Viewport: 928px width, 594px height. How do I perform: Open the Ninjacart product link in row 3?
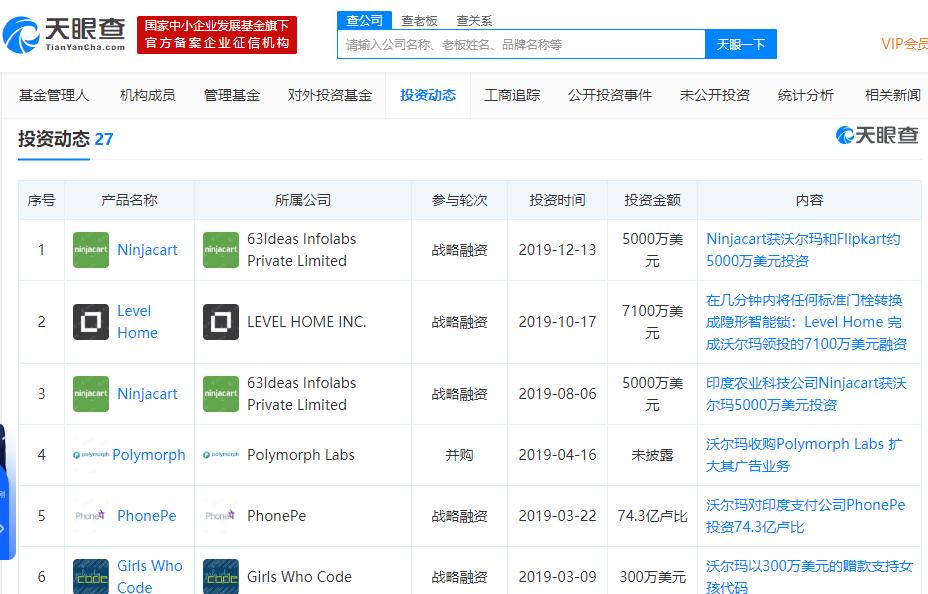(x=147, y=394)
